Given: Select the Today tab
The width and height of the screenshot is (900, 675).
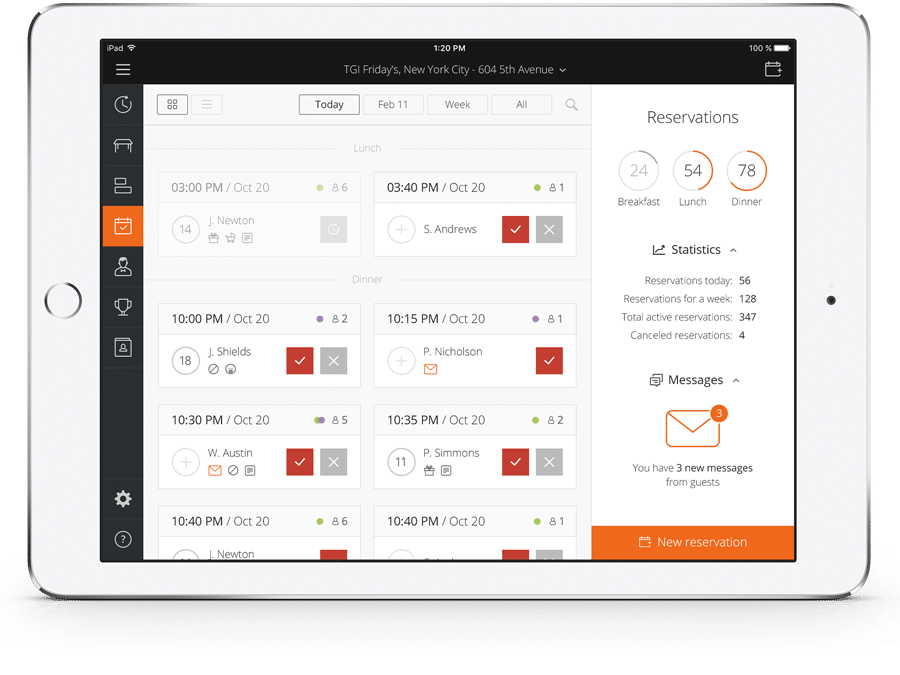Looking at the screenshot, I should click(x=329, y=104).
